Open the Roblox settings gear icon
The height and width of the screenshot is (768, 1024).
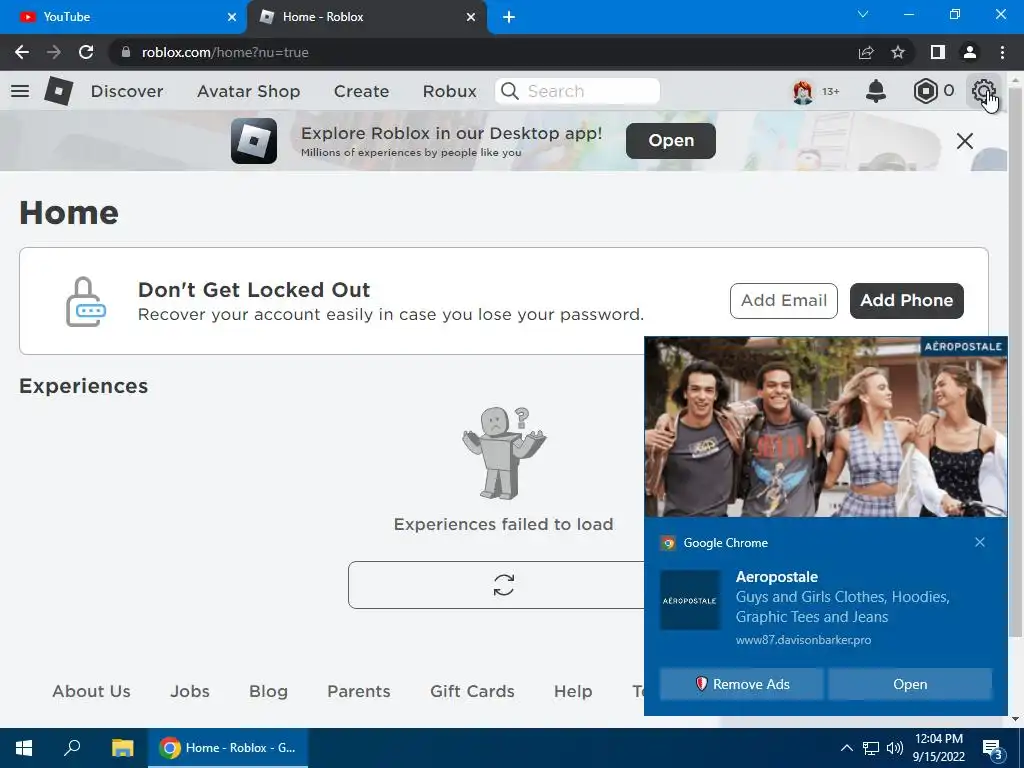pyautogui.click(x=983, y=91)
